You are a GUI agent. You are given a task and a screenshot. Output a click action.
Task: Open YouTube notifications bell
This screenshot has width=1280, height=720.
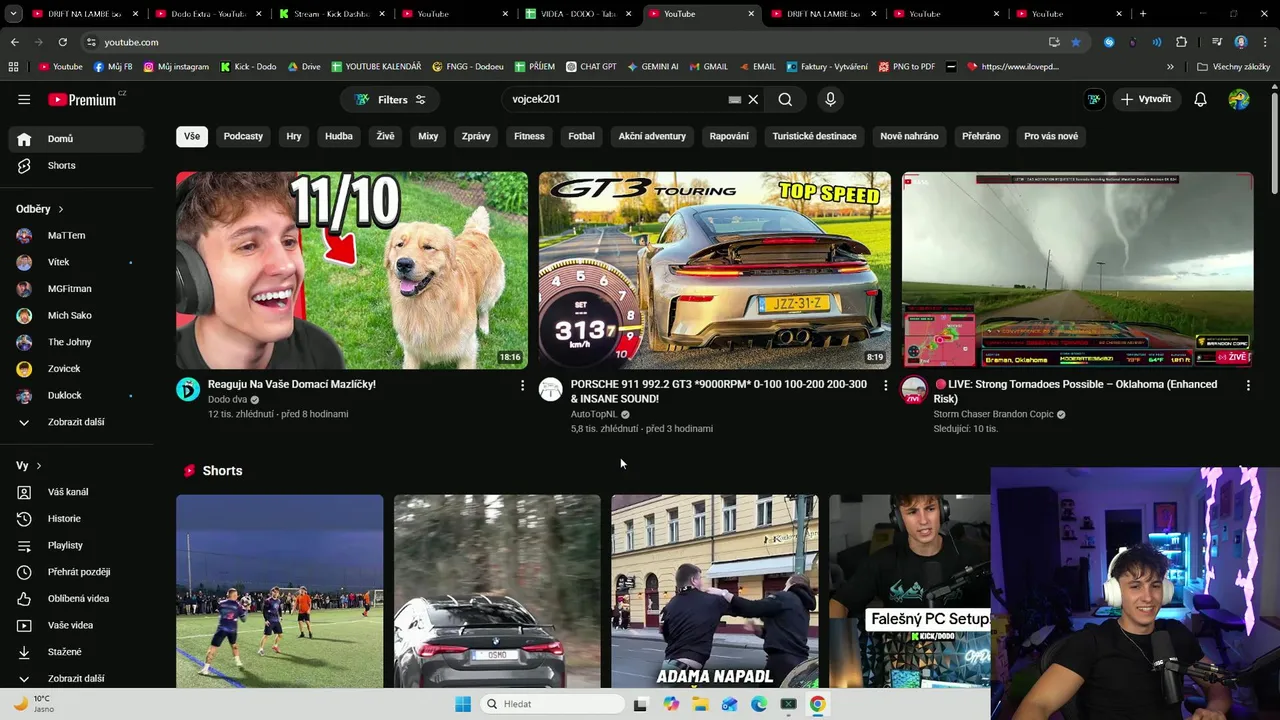click(x=1200, y=99)
